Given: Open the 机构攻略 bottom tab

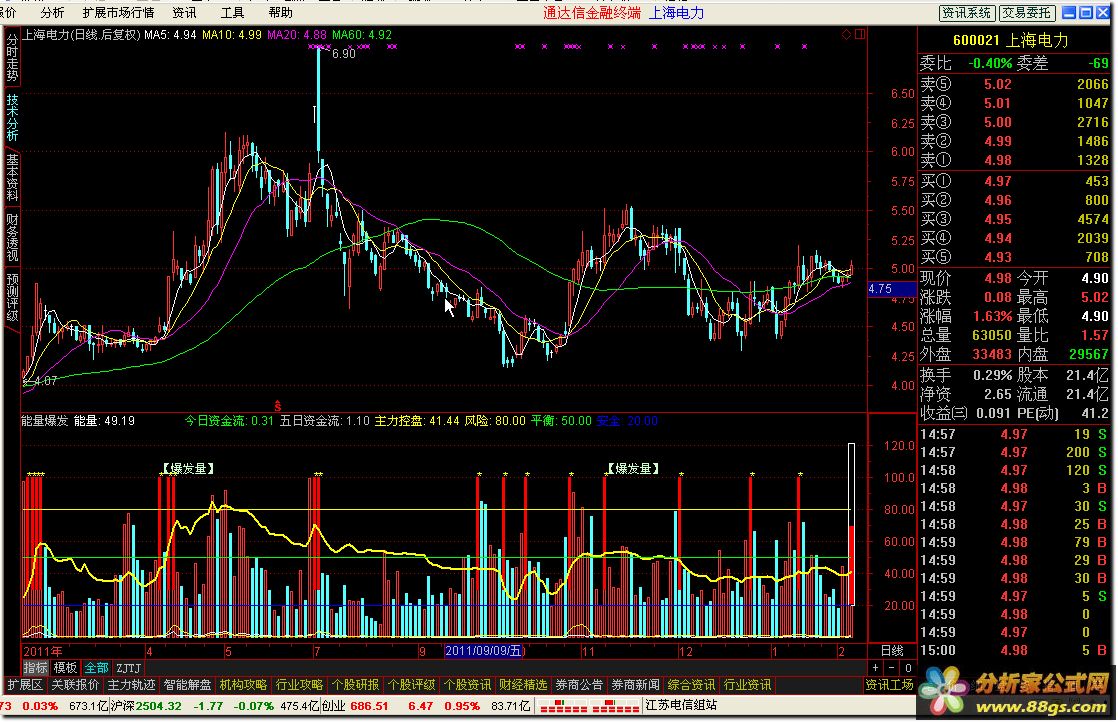Looking at the screenshot, I should (243, 685).
